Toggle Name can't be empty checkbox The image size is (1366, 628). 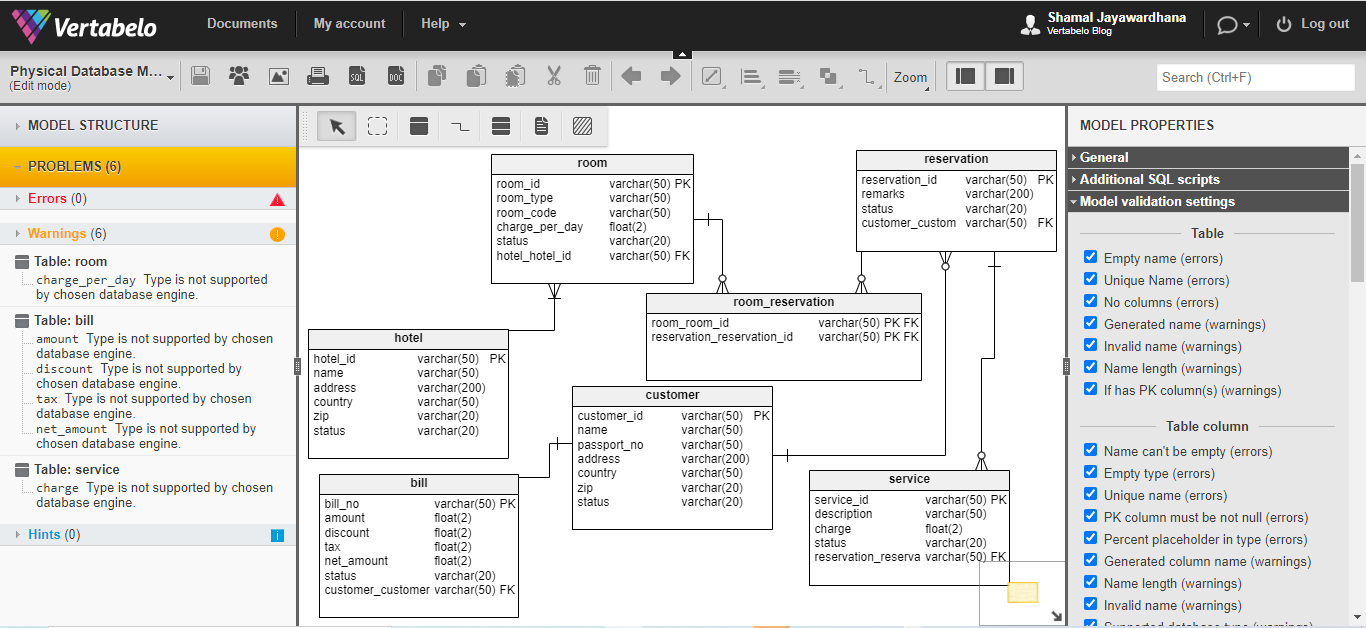click(1091, 451)
